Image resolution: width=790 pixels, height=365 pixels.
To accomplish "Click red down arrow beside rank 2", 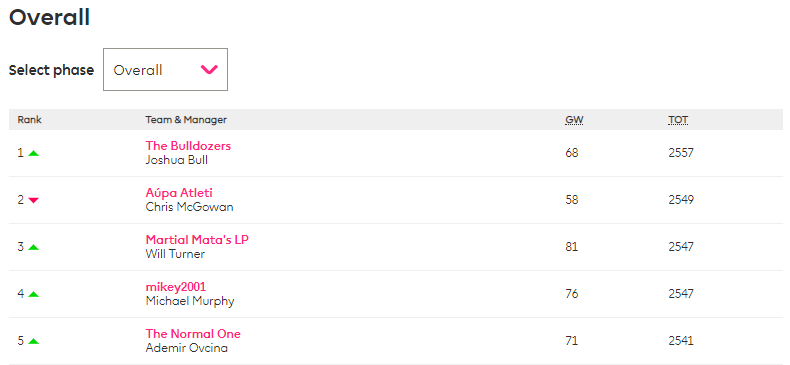I will coord(33,200).
